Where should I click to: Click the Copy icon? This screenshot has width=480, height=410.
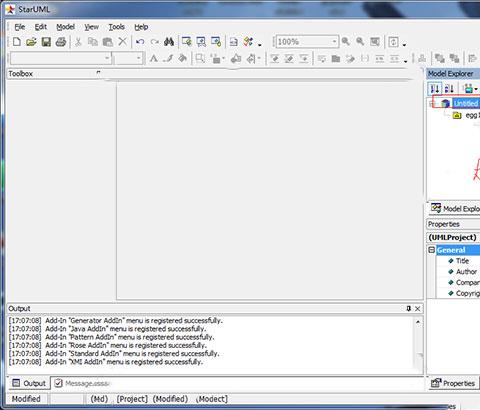(93, 42)
